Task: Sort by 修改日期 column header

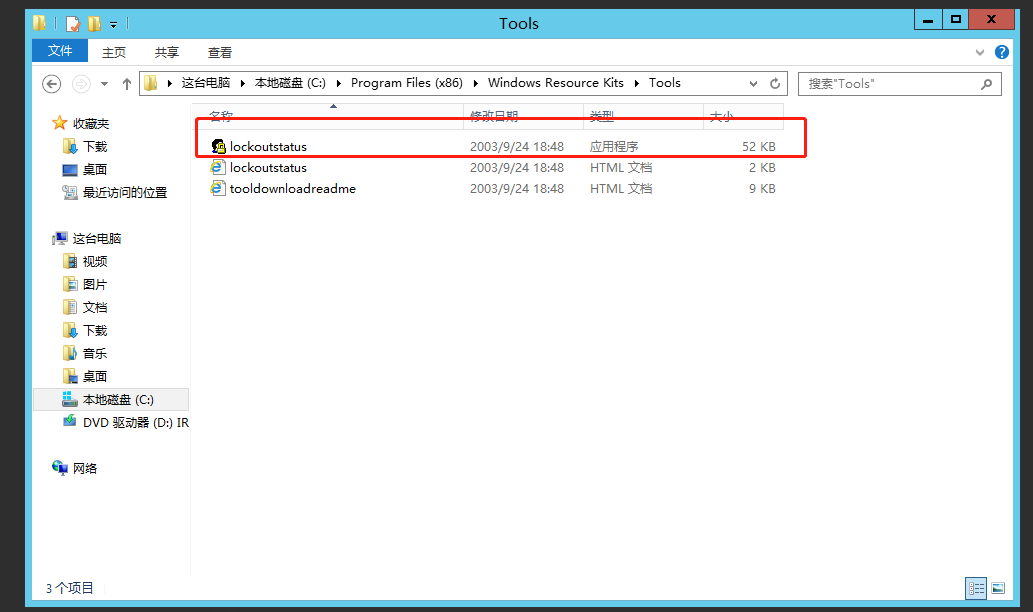Action: click(x=524, y=116)
